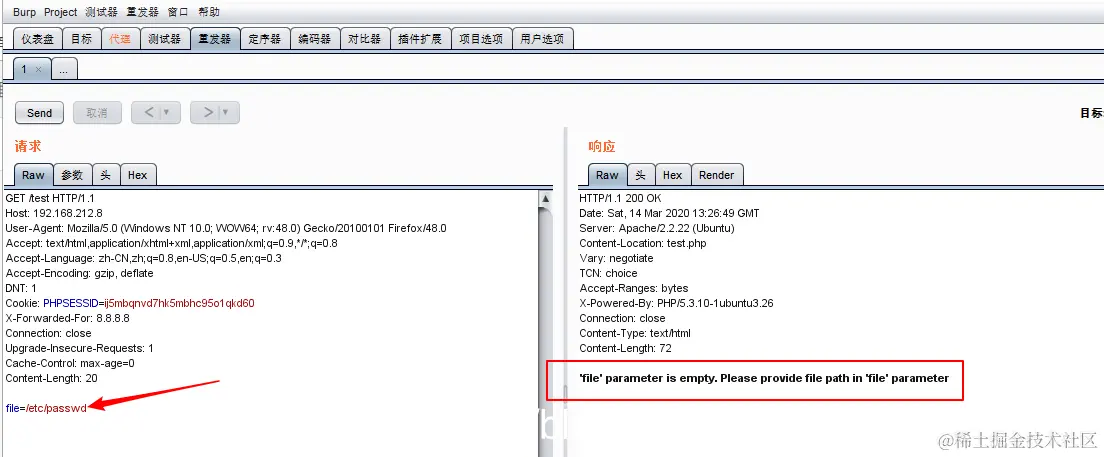1104x457 pixels.
Task: Select the request 参数 tab
Action: coord(72,175)
